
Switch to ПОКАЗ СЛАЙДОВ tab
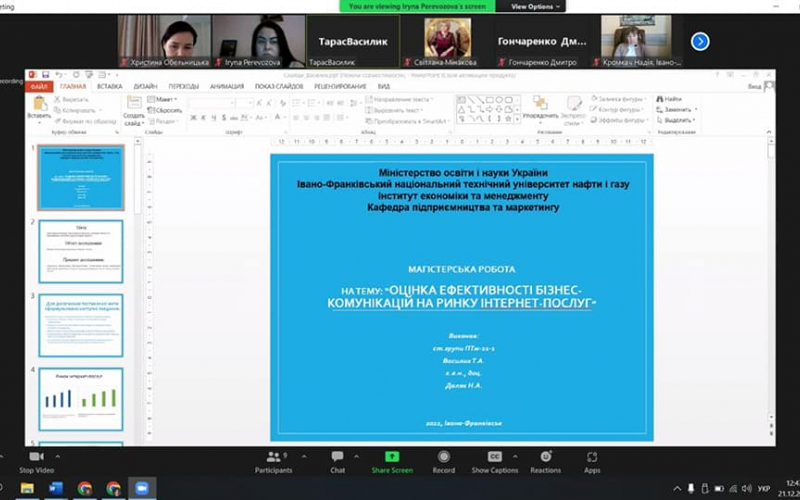(x=279, y=87)
